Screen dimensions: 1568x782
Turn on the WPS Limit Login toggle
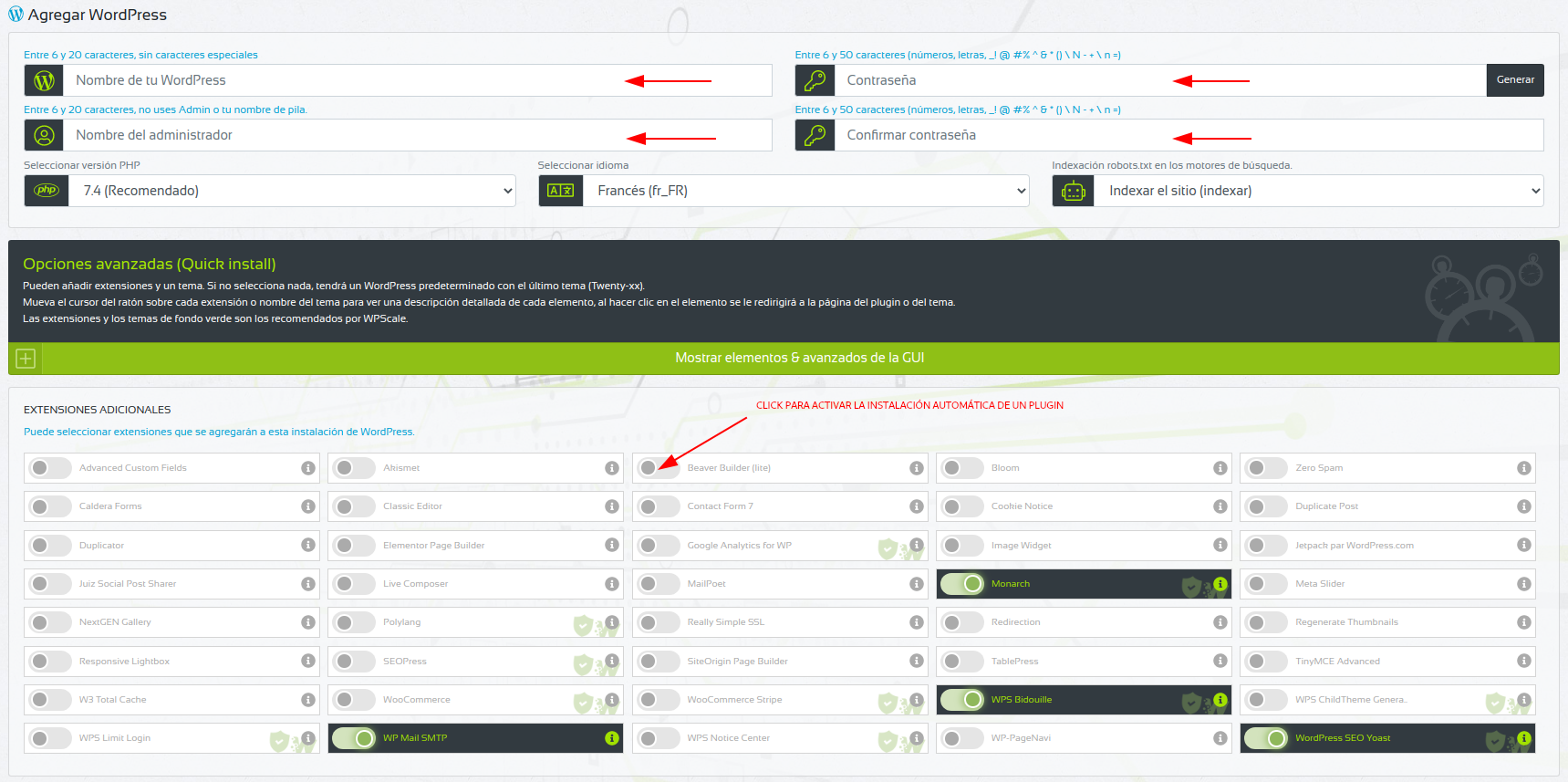pos(49,738)
